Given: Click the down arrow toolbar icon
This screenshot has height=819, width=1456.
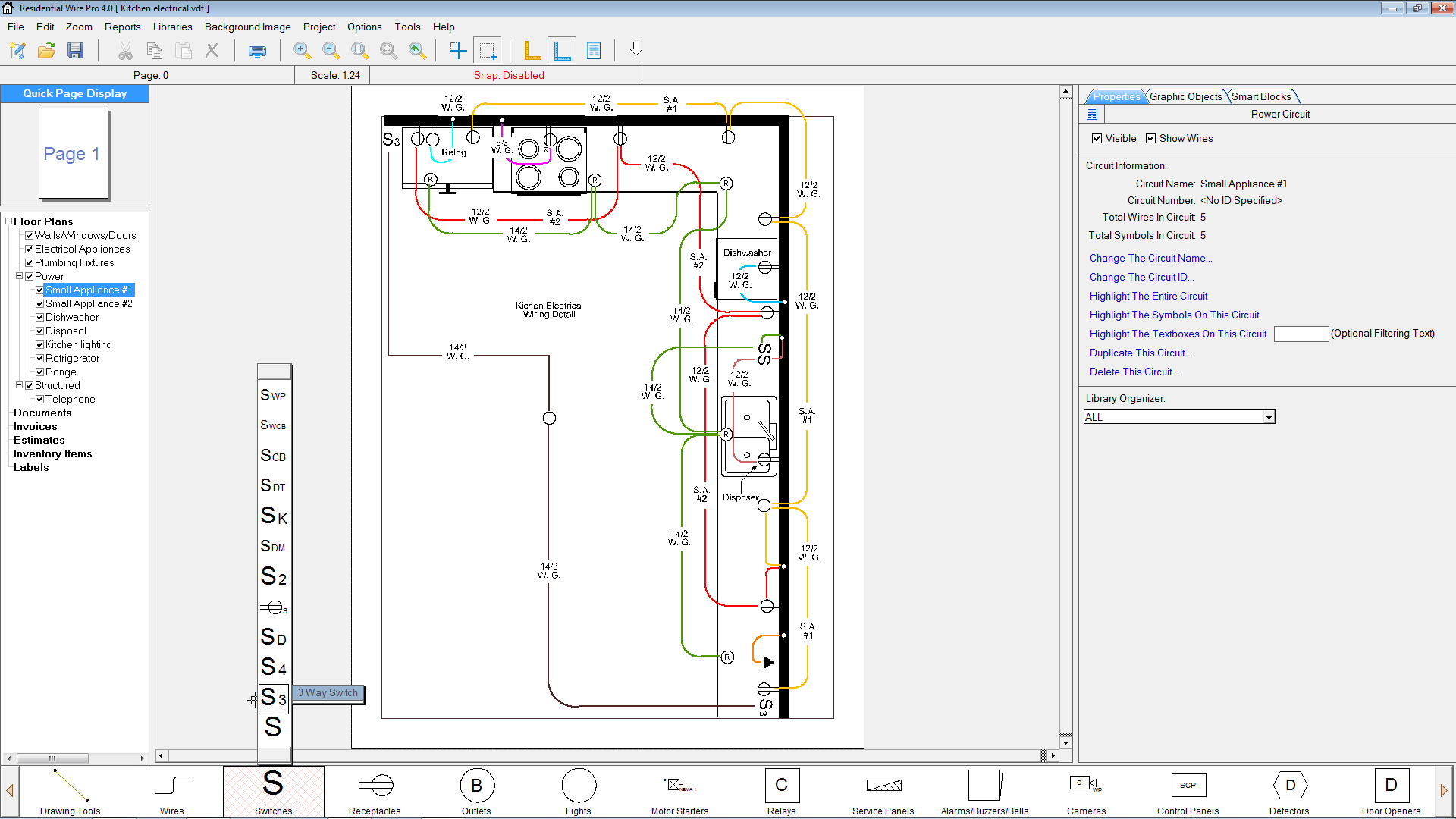Looking at the screenshot, I should [636, 49].
